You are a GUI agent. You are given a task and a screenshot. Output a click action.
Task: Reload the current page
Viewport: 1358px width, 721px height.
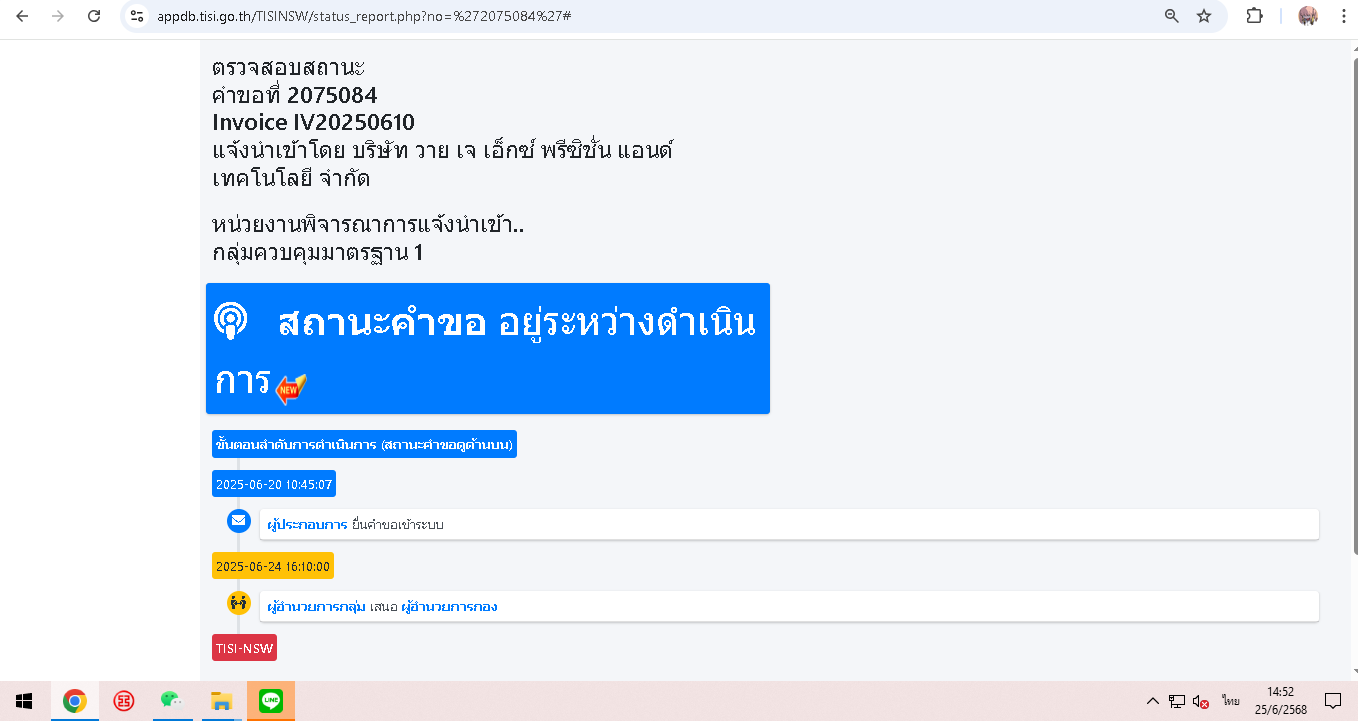coord(94,16)
